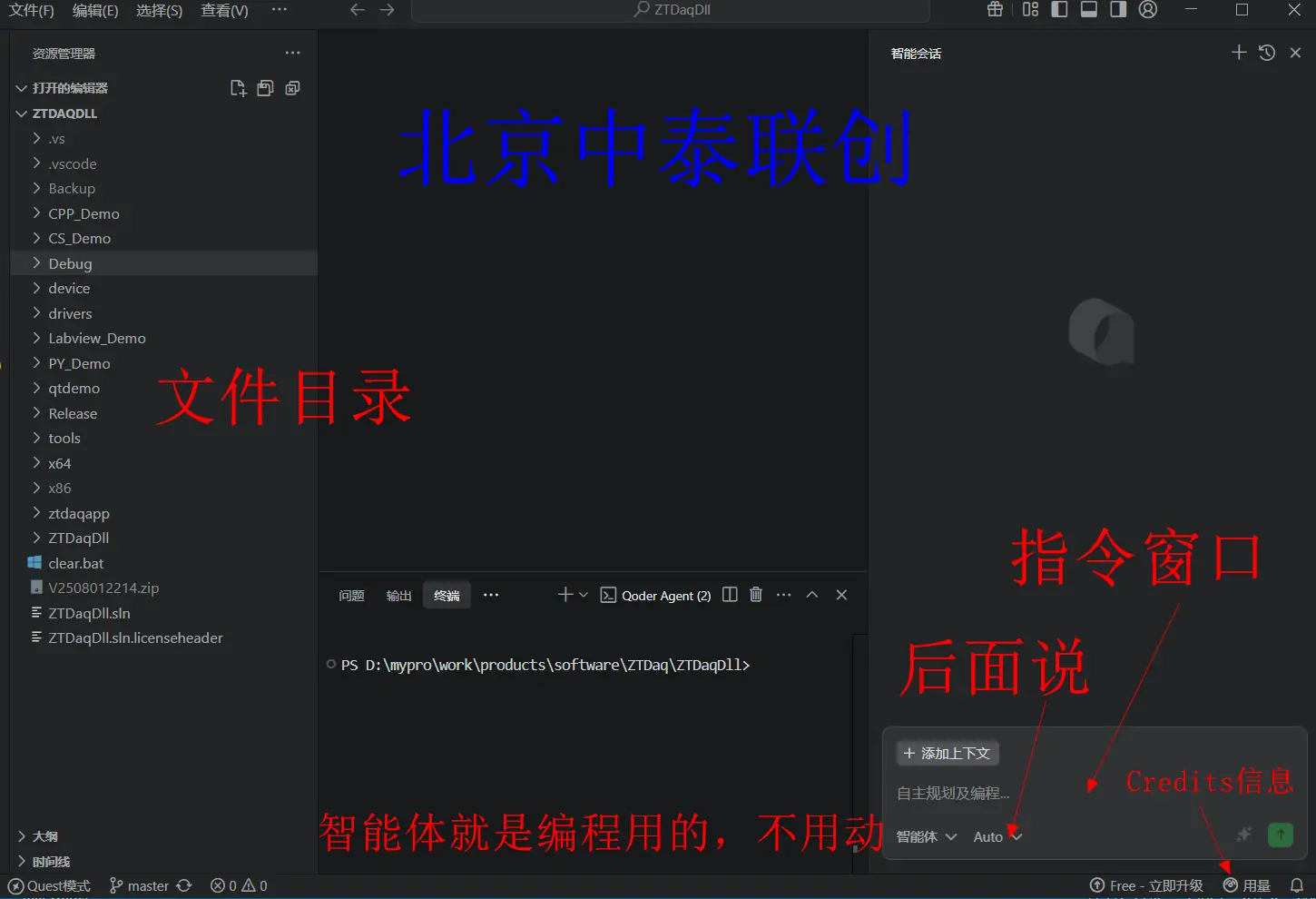Toggle the secondary sidebar visibility icon
This screenshot has height=899, width=1316.
pyautogui.click(x=1117, y=10)
